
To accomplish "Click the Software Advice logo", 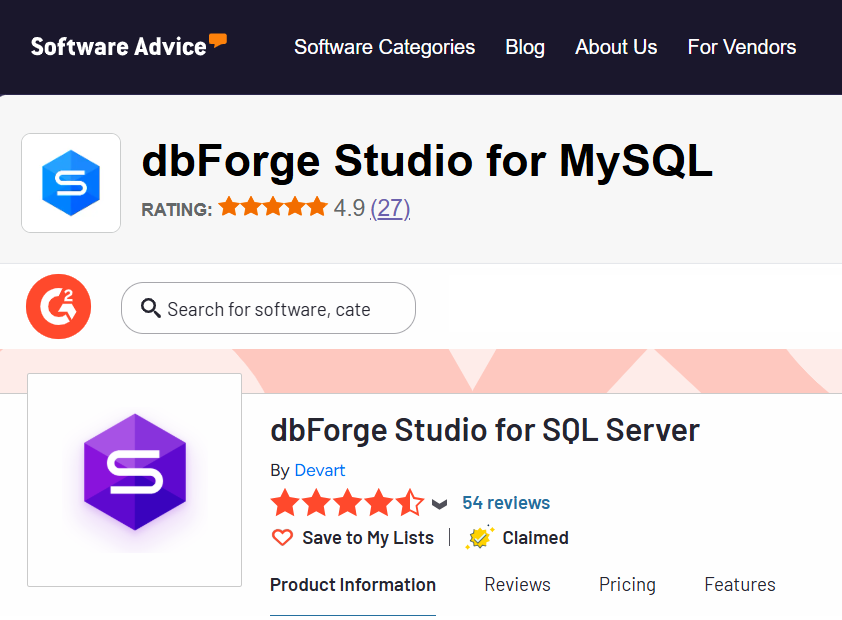I will [129, 46].
